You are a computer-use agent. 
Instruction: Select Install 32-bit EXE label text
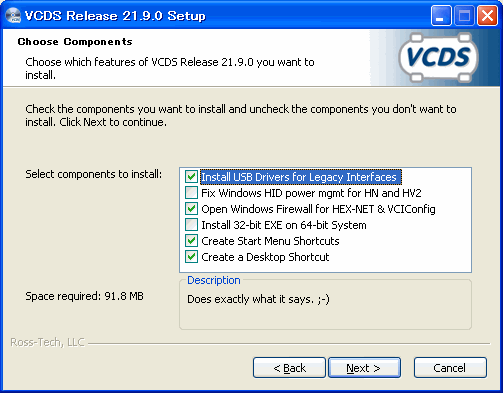tap(284, 225)
